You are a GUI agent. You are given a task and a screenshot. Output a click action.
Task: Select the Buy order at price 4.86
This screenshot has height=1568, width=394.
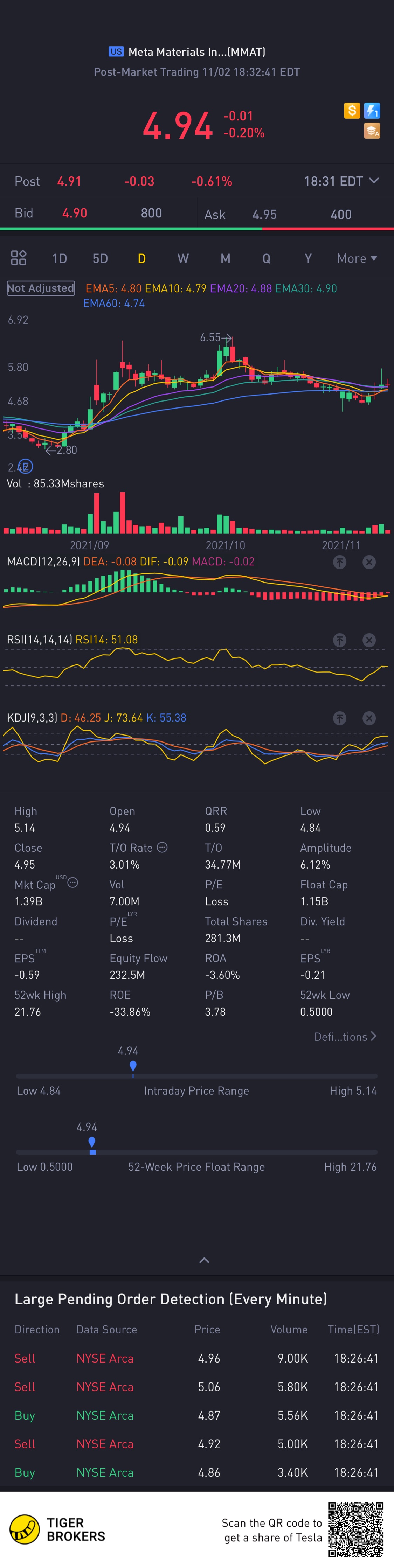pos(197,1472)
